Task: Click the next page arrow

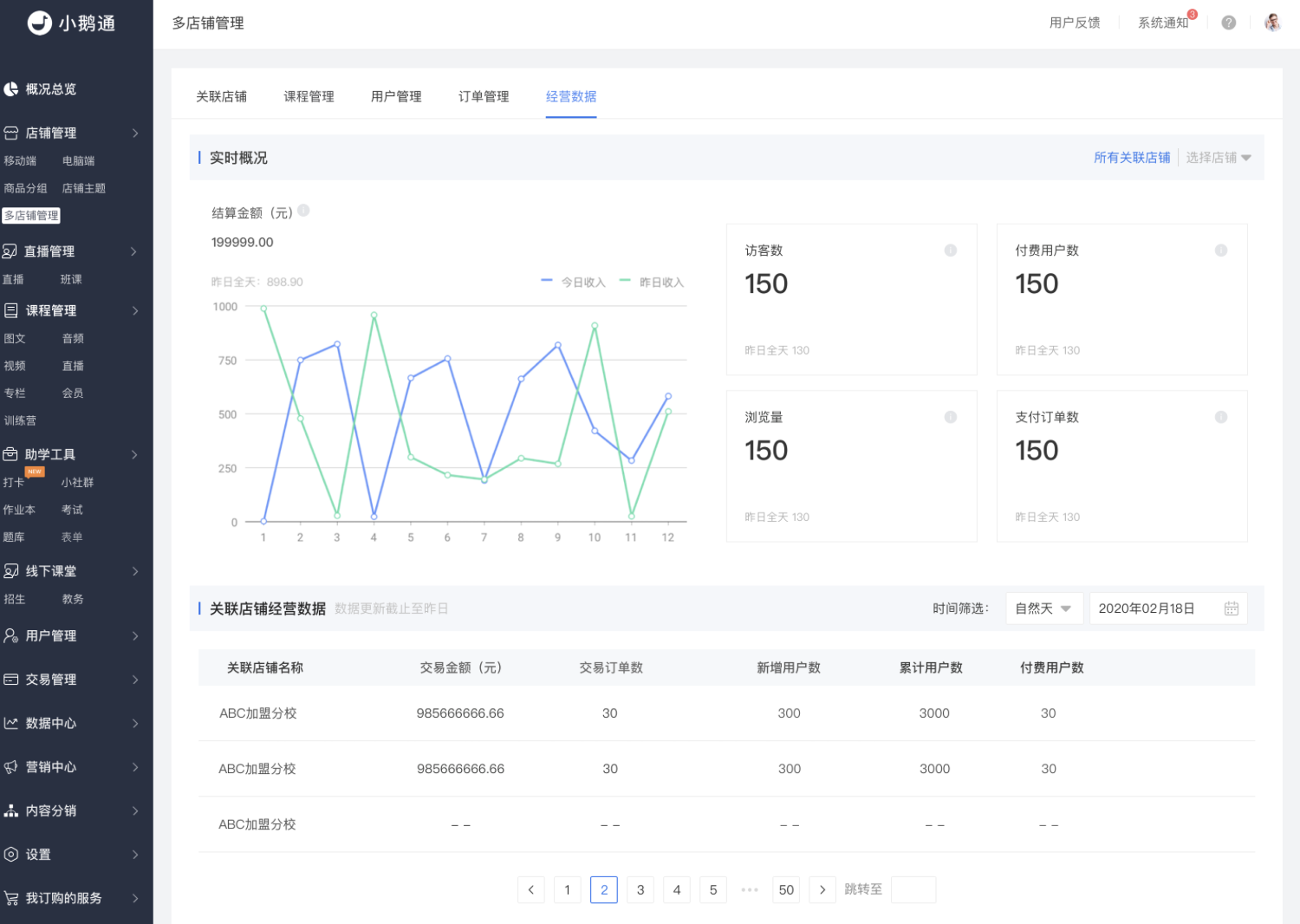Action: coord(822,890)
